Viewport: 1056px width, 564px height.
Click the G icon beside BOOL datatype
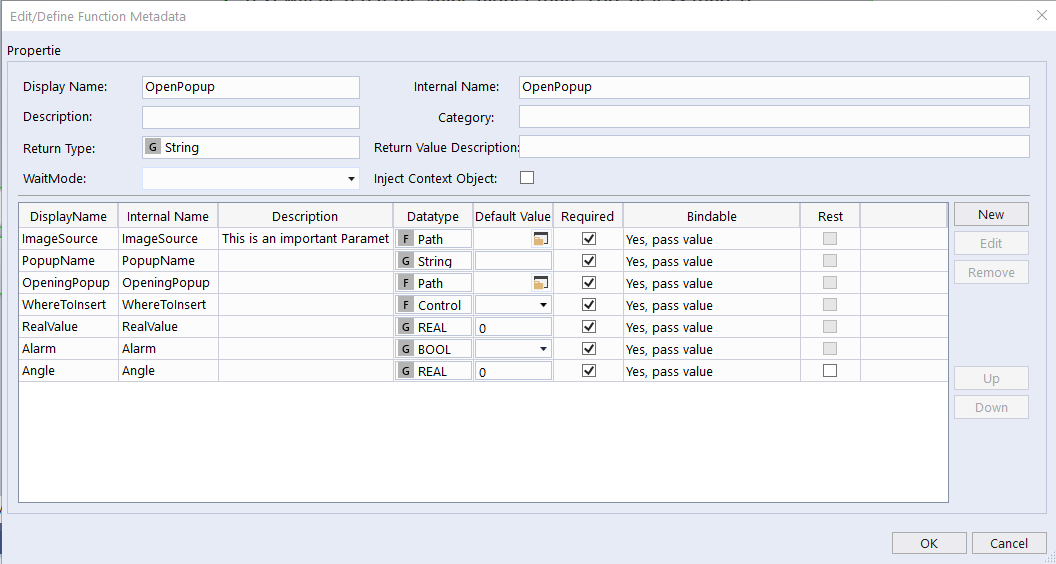[406, 349]
